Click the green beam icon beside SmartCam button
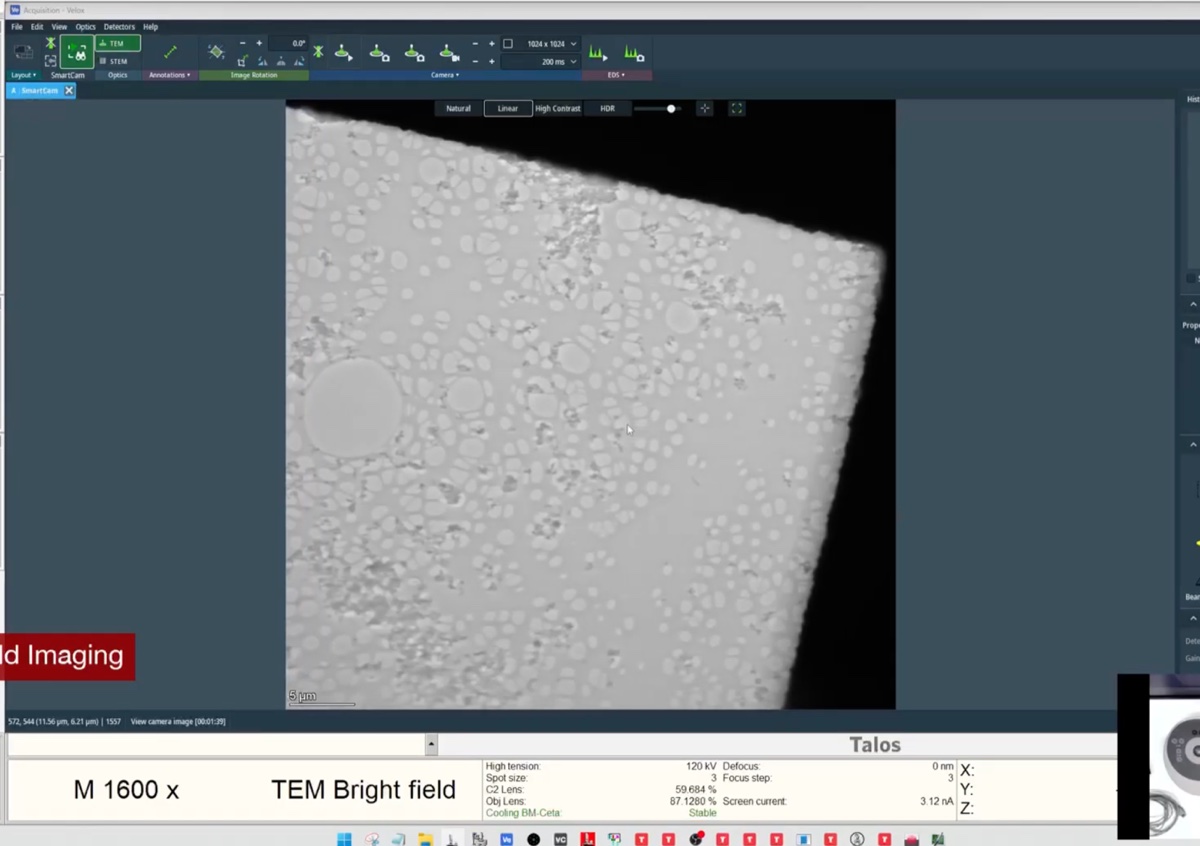The image size is (1200, 846). point(50,43)
